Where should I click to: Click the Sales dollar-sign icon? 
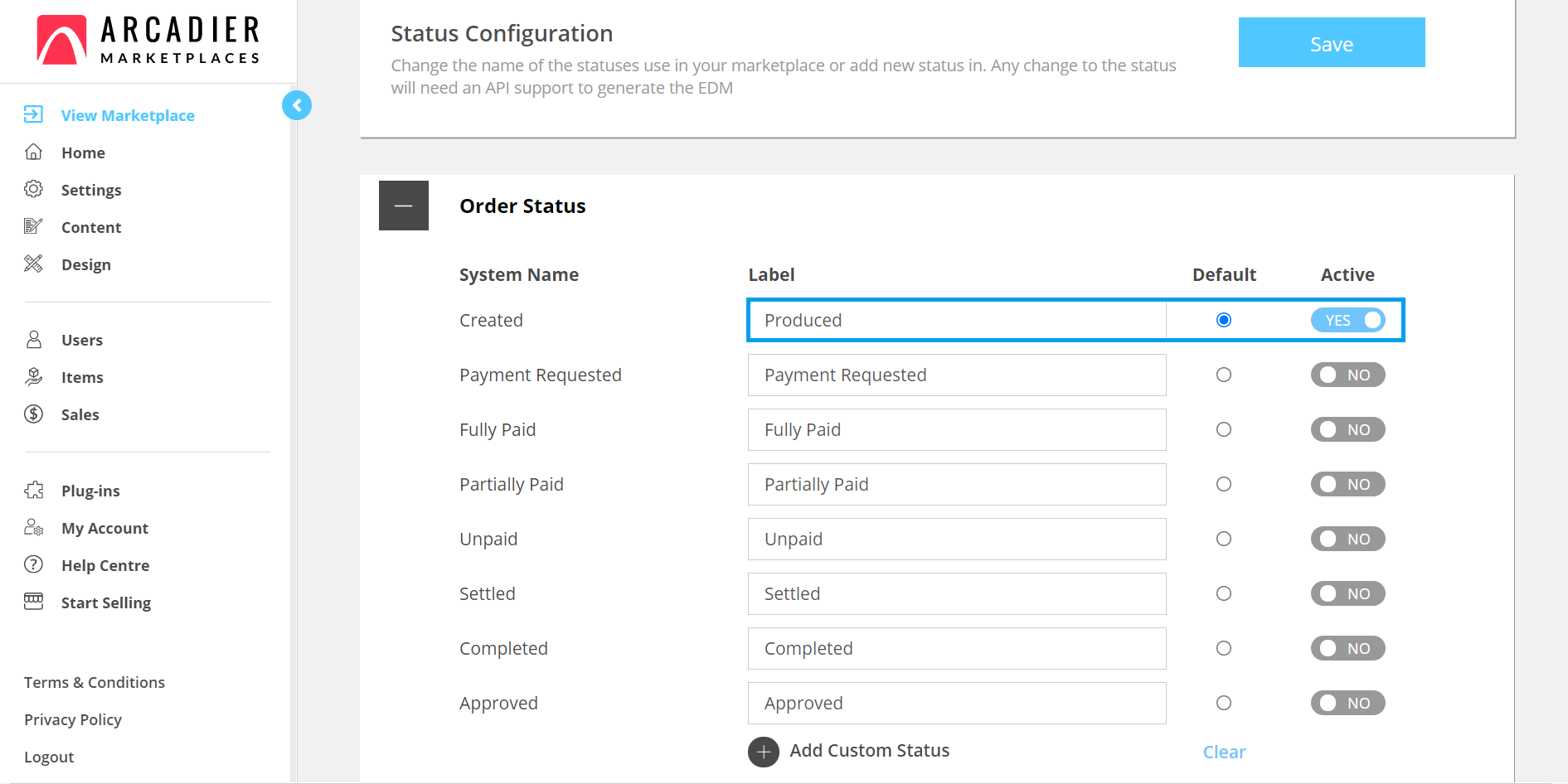pyautogui.click(x=33, y=414)
